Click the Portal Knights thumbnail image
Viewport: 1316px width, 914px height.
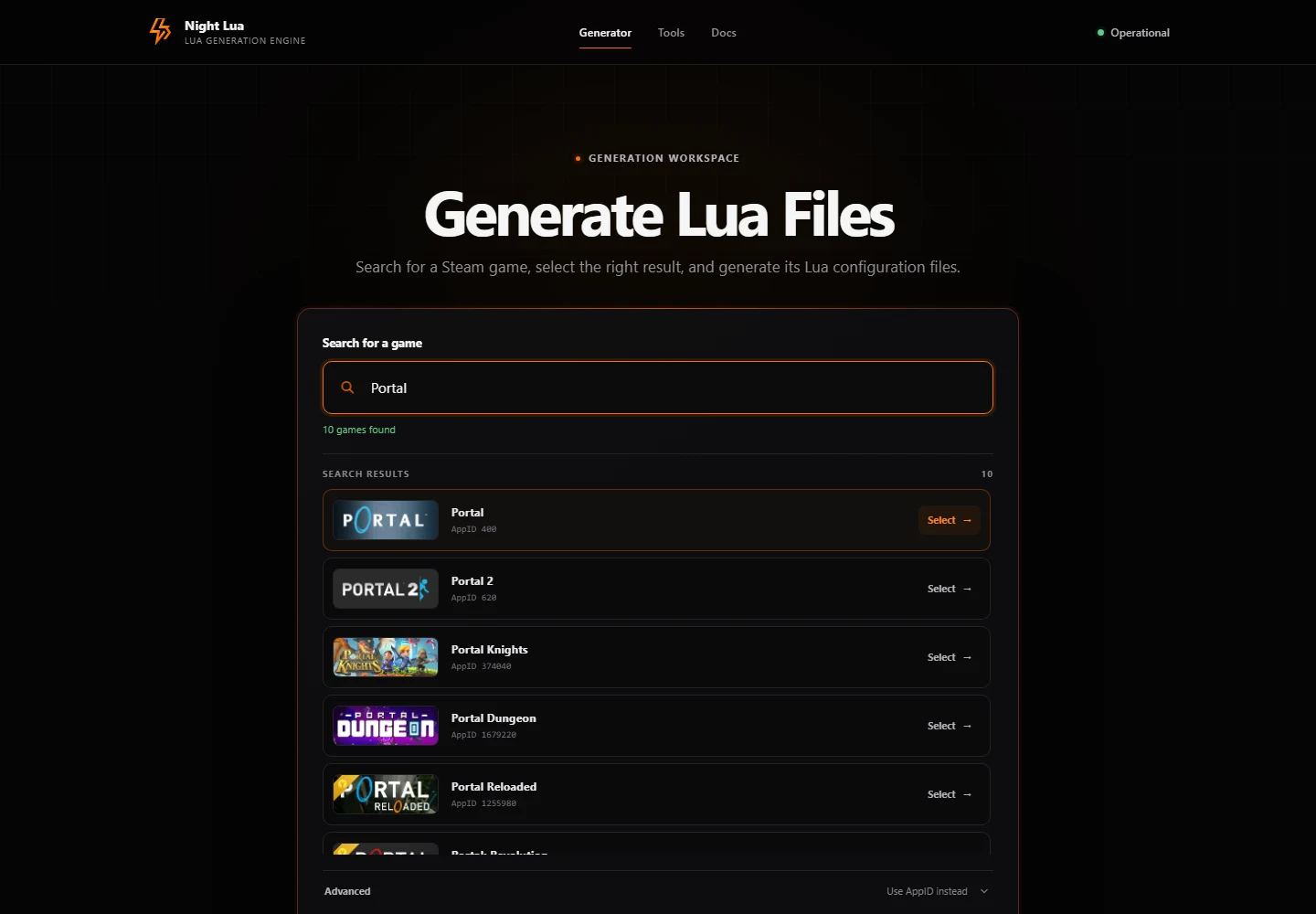pos(386,657)
